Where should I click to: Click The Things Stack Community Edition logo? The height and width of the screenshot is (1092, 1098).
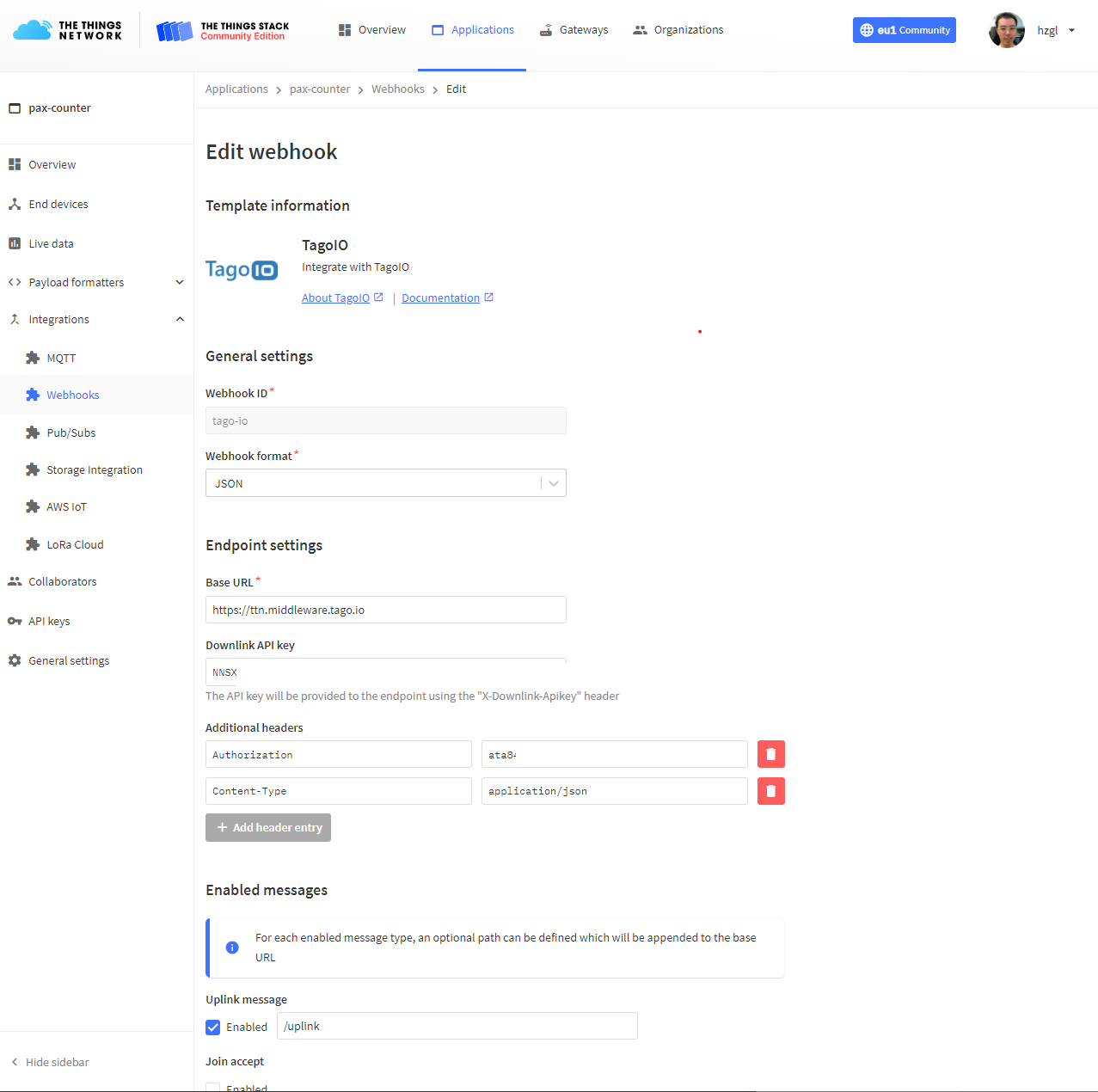pyautogui.click(x=223, y=31)
